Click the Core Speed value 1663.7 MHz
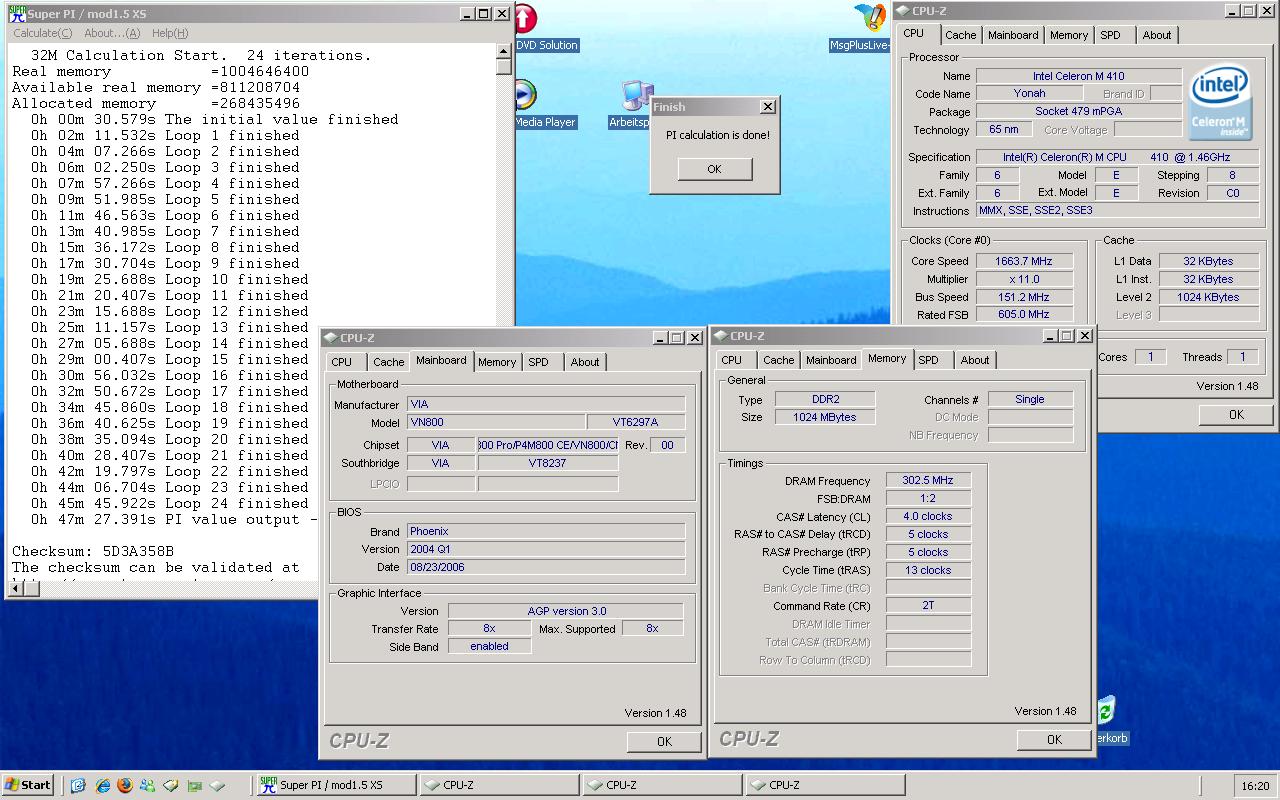1280x800 pixels. click(1023, 261)
